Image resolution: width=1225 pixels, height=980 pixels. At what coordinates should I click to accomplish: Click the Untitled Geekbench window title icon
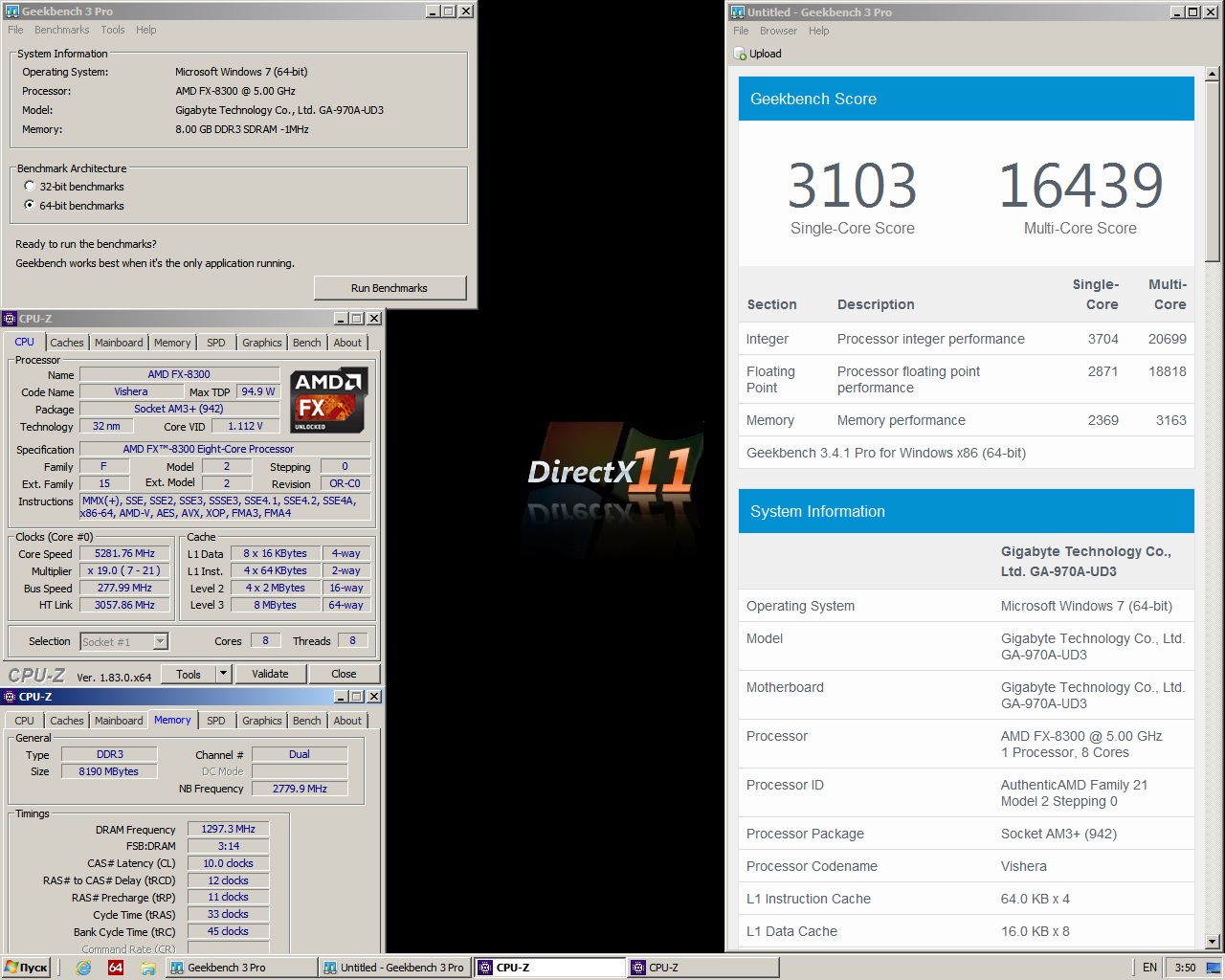(738, 12)
